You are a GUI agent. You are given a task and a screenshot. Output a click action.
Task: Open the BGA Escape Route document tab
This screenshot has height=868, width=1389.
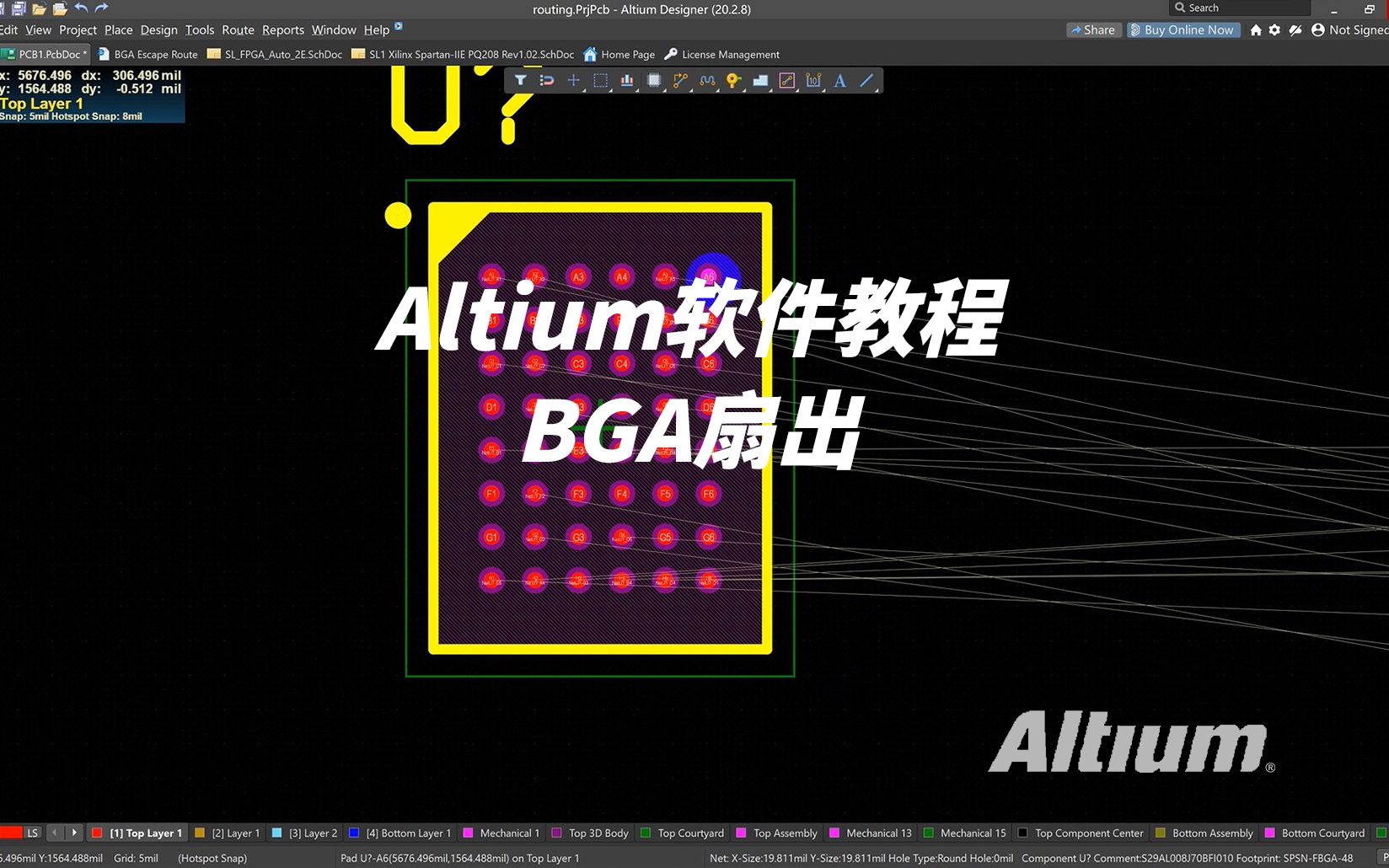tap(148, 54)
